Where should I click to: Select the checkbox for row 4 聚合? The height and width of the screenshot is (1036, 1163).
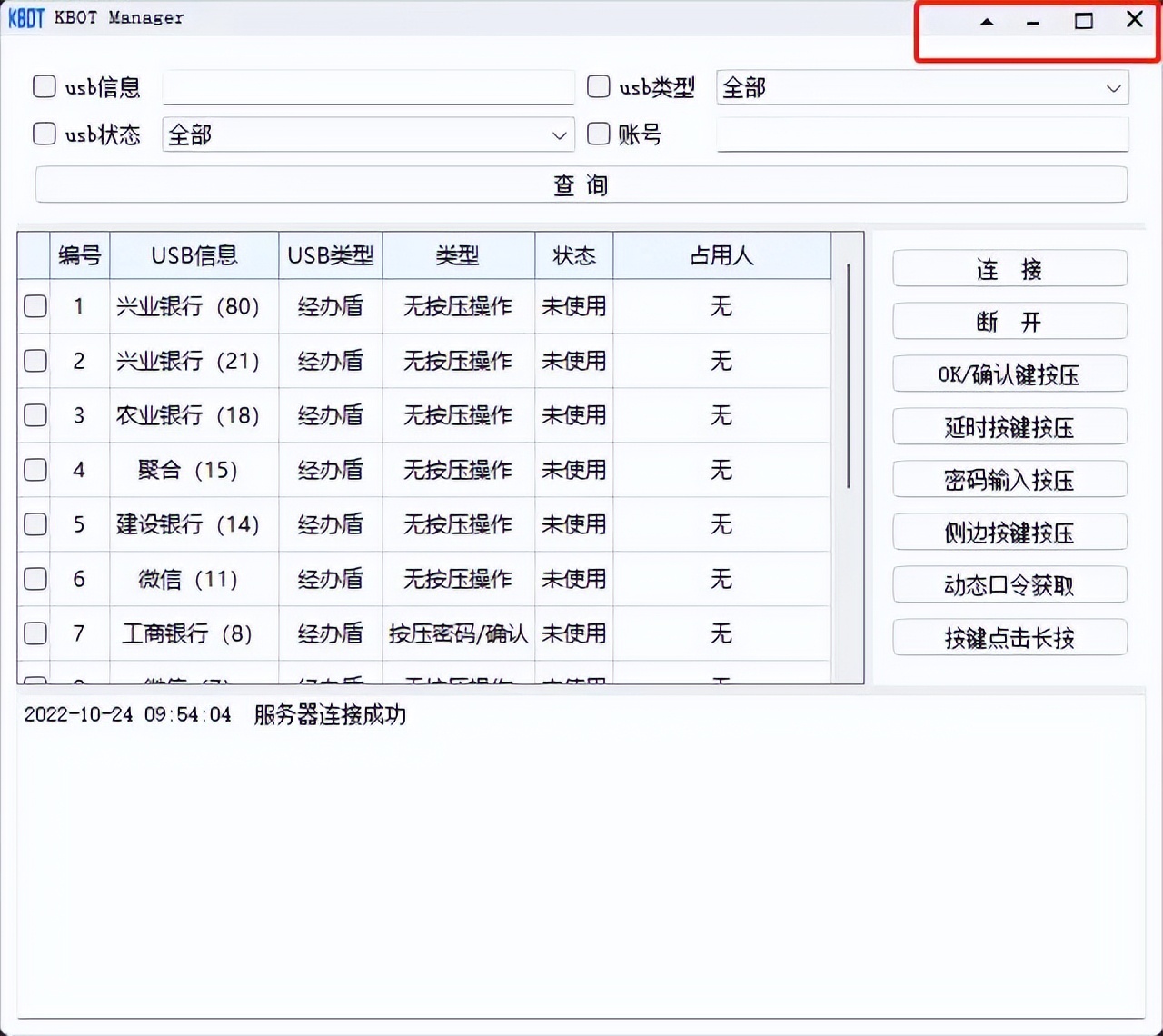point(34,470)
